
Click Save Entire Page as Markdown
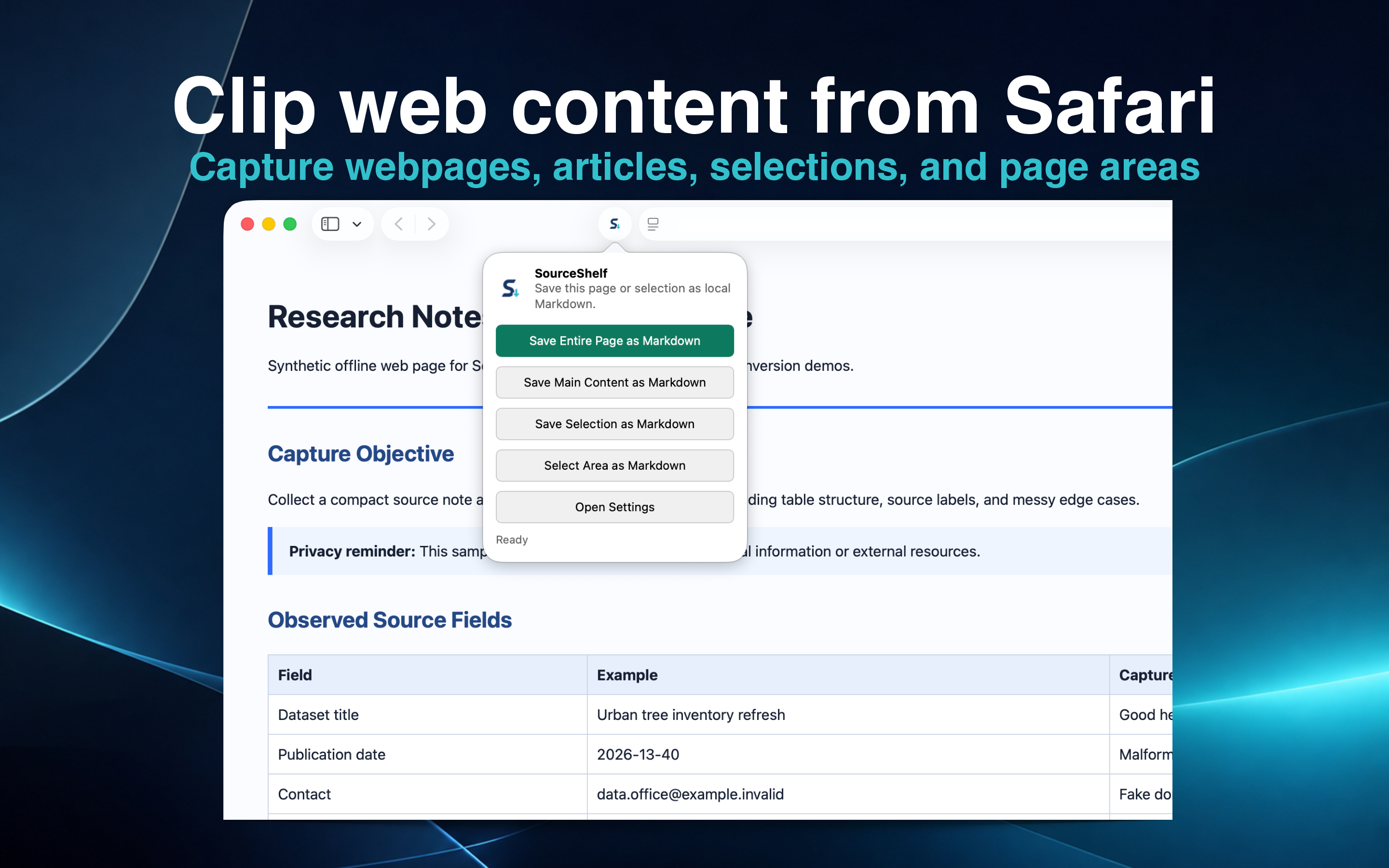(x=615, y=340)
